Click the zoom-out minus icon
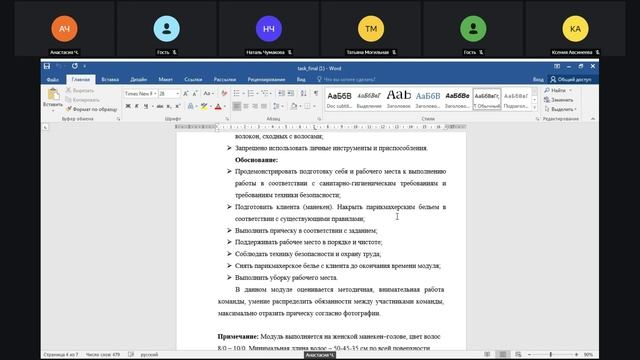640x360 pixels. [x=529, y=354]
